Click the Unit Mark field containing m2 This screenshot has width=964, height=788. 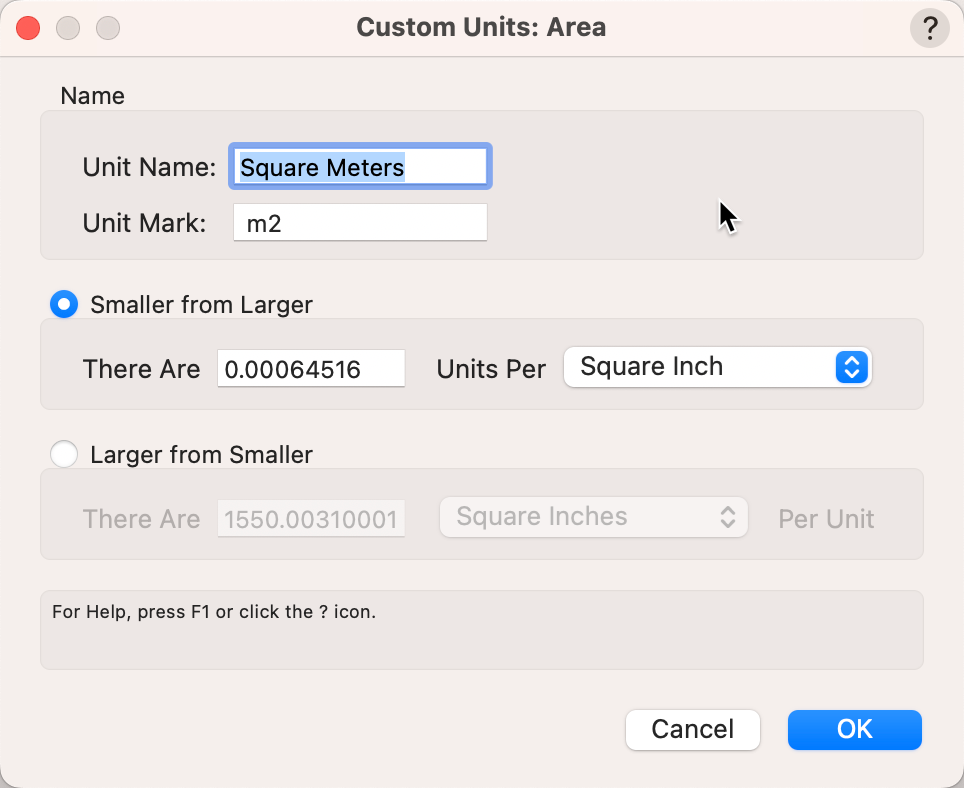pos(360,223)
